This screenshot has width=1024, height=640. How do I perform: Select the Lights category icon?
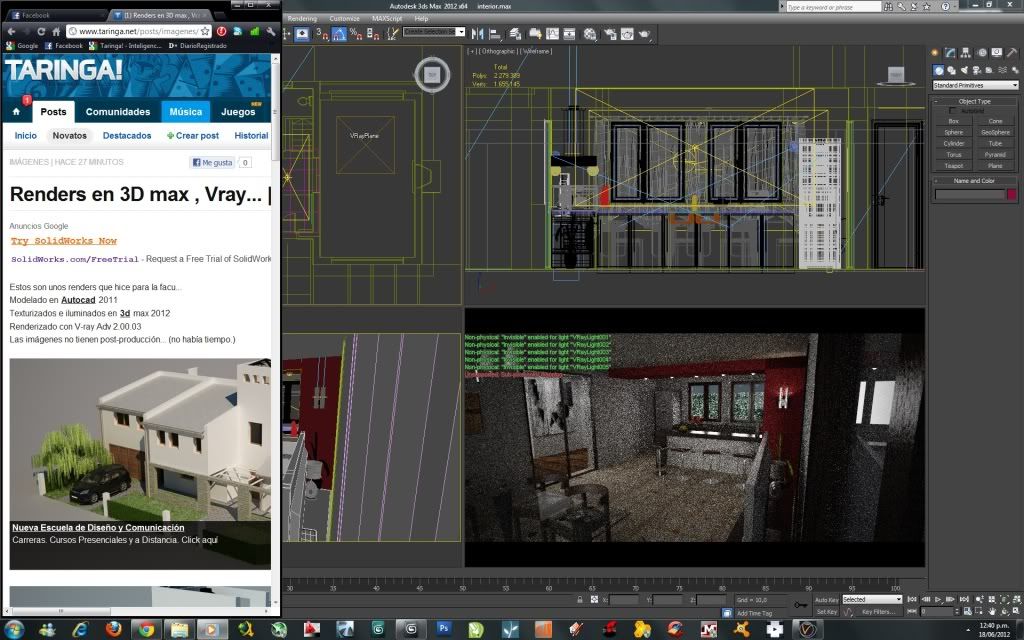pyautogui.click(x=964, y=70)
